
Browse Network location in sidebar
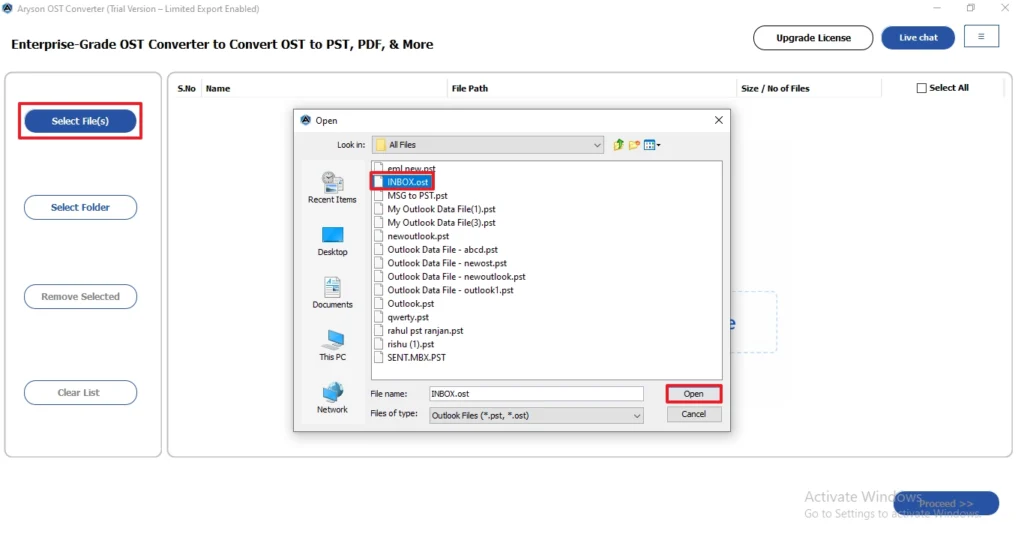coord(332,398)
